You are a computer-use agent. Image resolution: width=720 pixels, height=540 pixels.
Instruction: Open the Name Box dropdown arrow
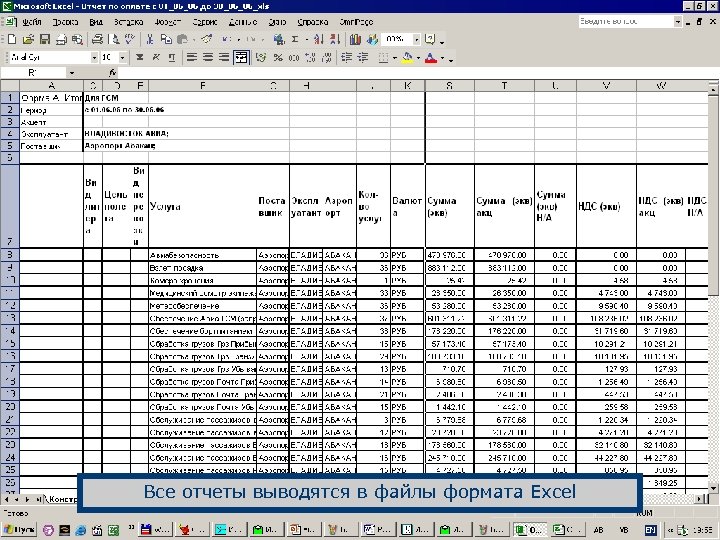[x=71, y=73]
